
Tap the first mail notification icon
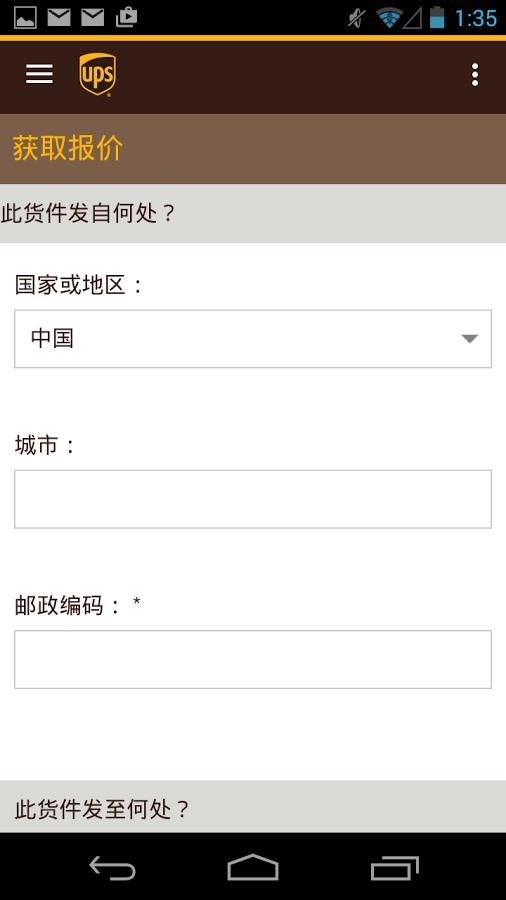pyautogui.click(x=59, y=17)
